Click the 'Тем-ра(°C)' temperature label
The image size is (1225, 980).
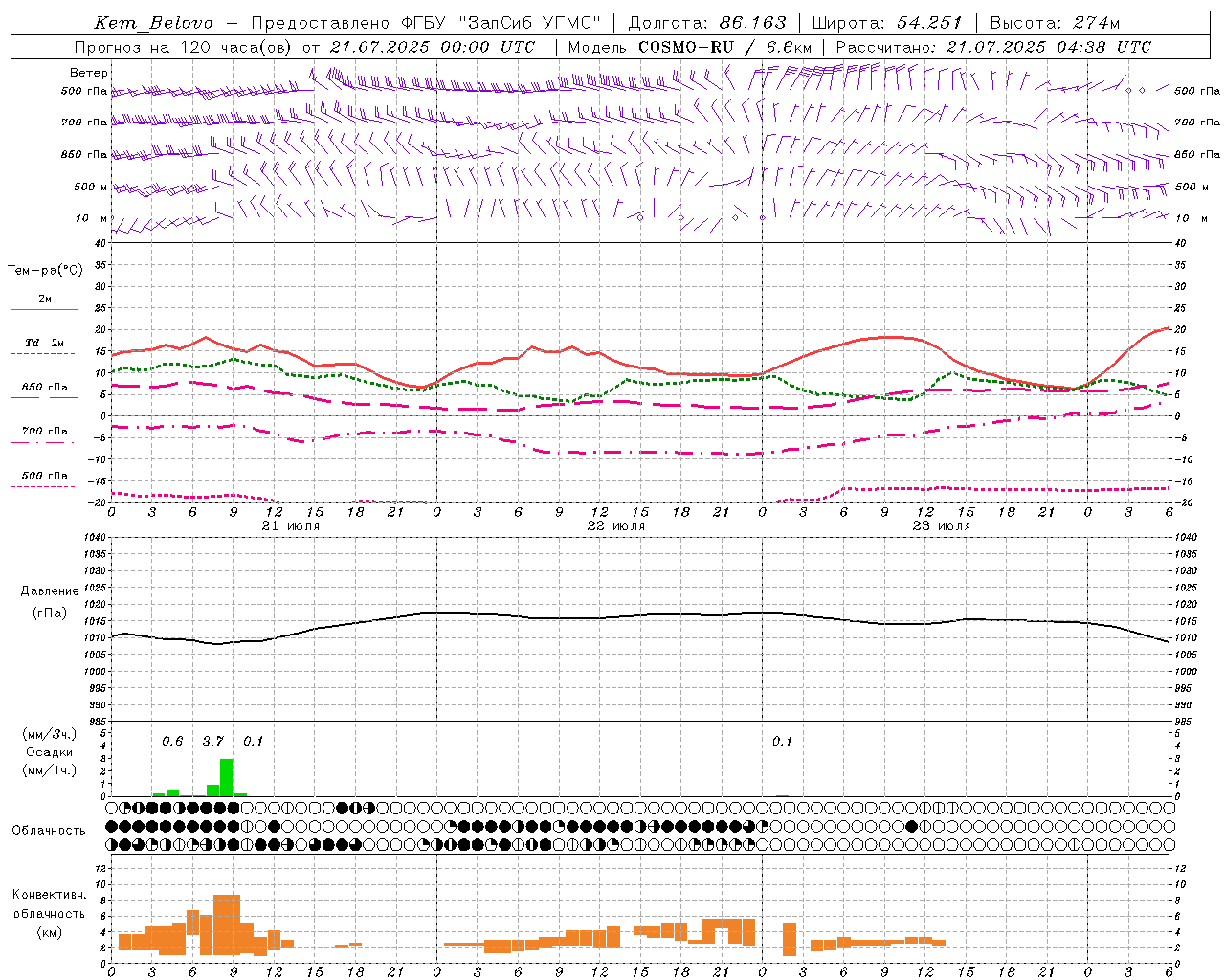point(45,271)
